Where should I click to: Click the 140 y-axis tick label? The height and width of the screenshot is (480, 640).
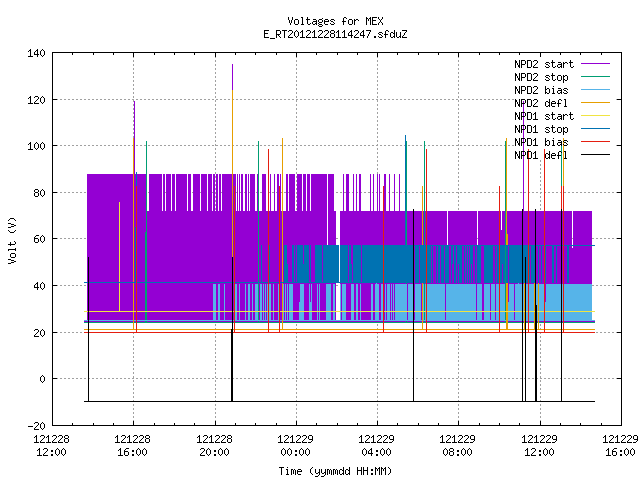pos(36,53)
